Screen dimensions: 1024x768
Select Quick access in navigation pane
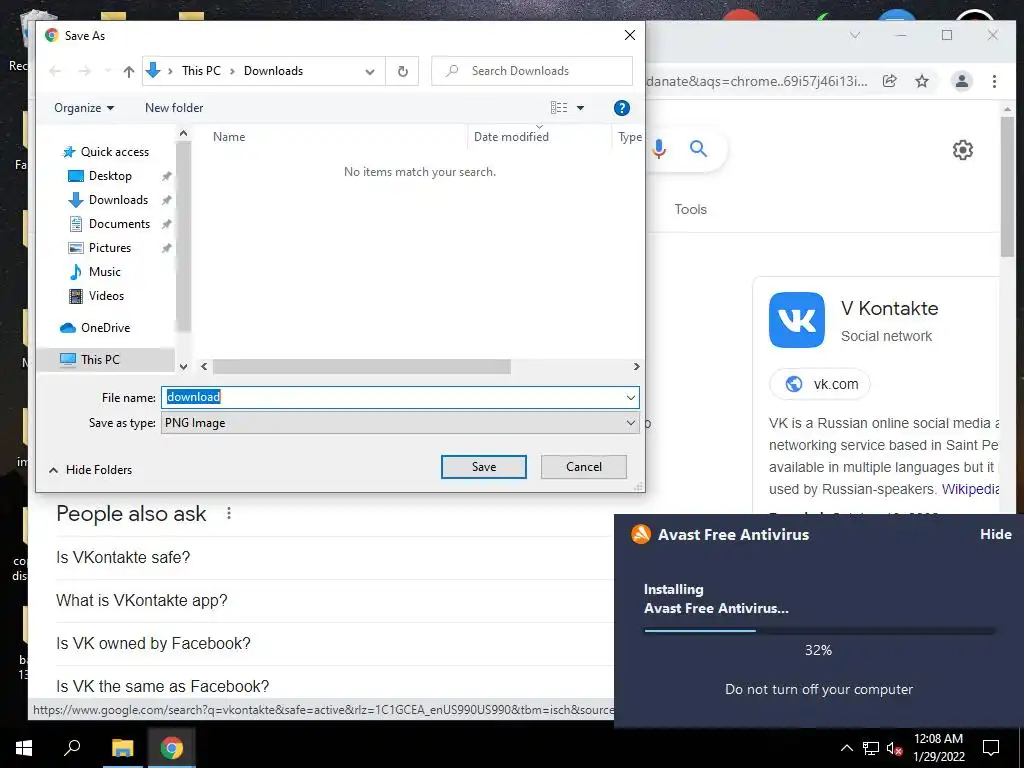coord(115,152)
